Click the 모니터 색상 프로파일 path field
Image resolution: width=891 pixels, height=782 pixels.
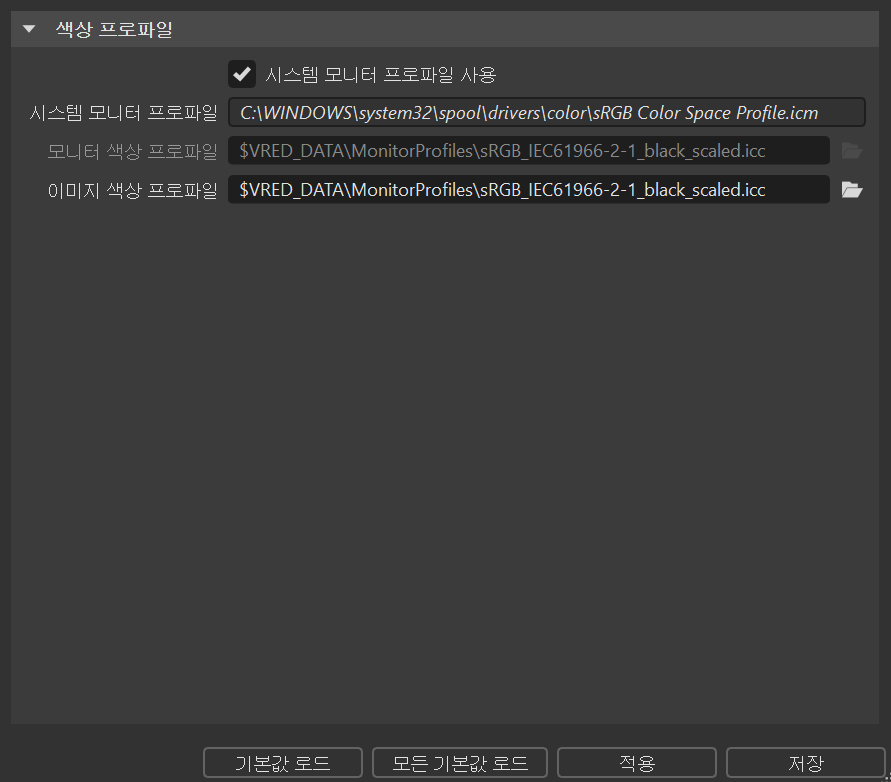(x=529, y=151)
